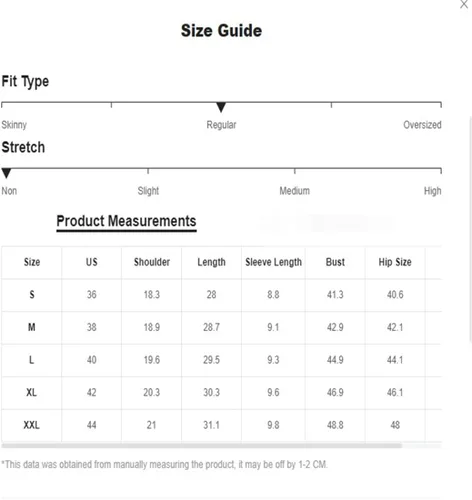Screen dimensions: 472x500
Task: Click the Size column header
Action: [32, 262]
